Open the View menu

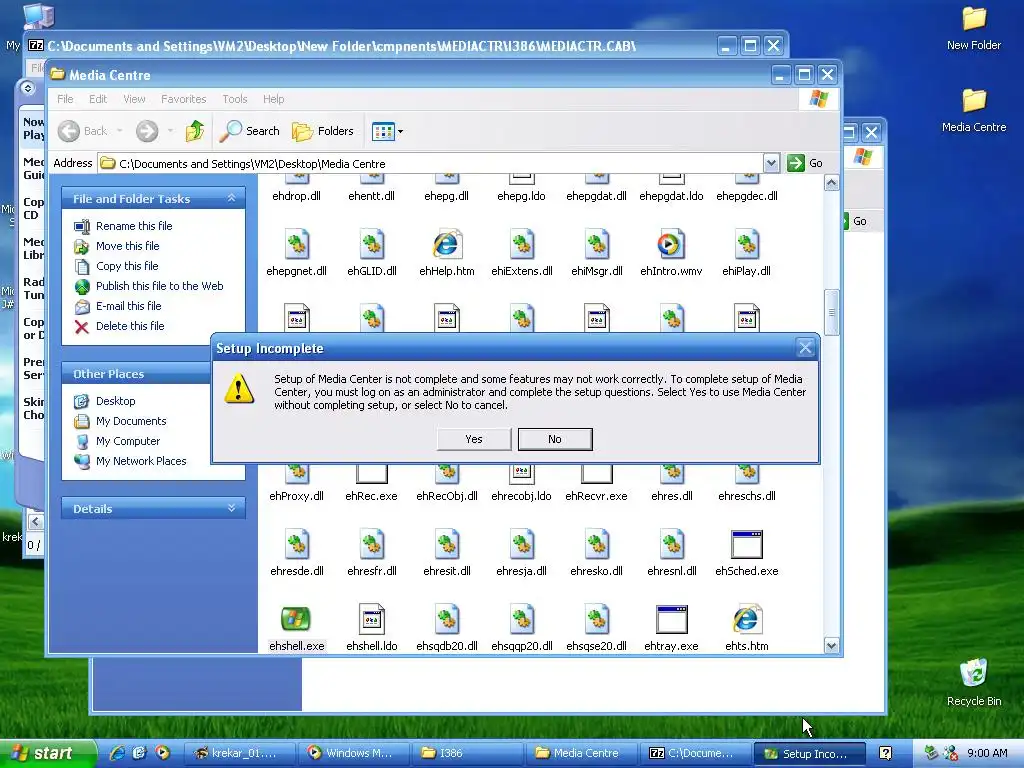point(134,99)
